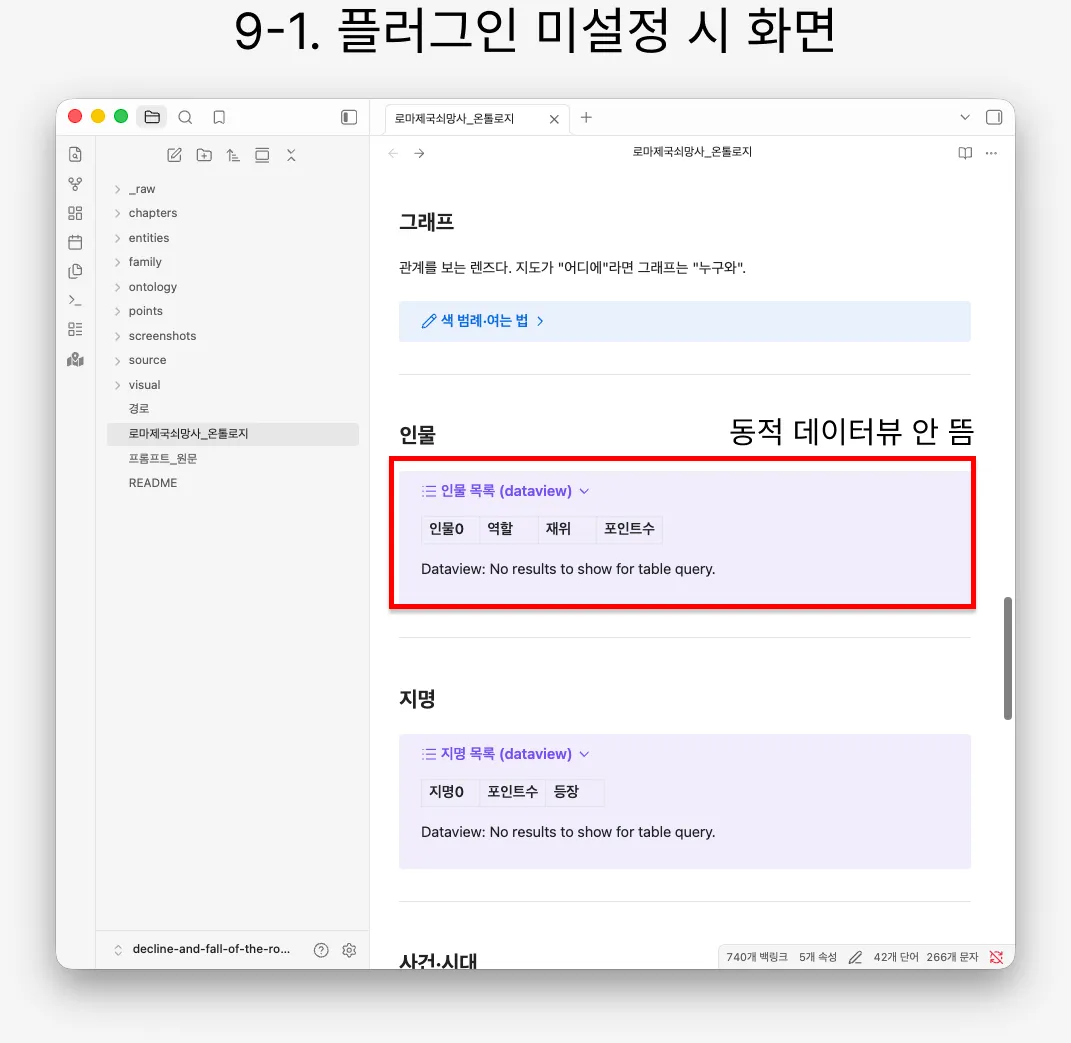Screen dimensions: 1071x1043
Task: Click the note scrollbar thumb
Action: coord(1007,658)
